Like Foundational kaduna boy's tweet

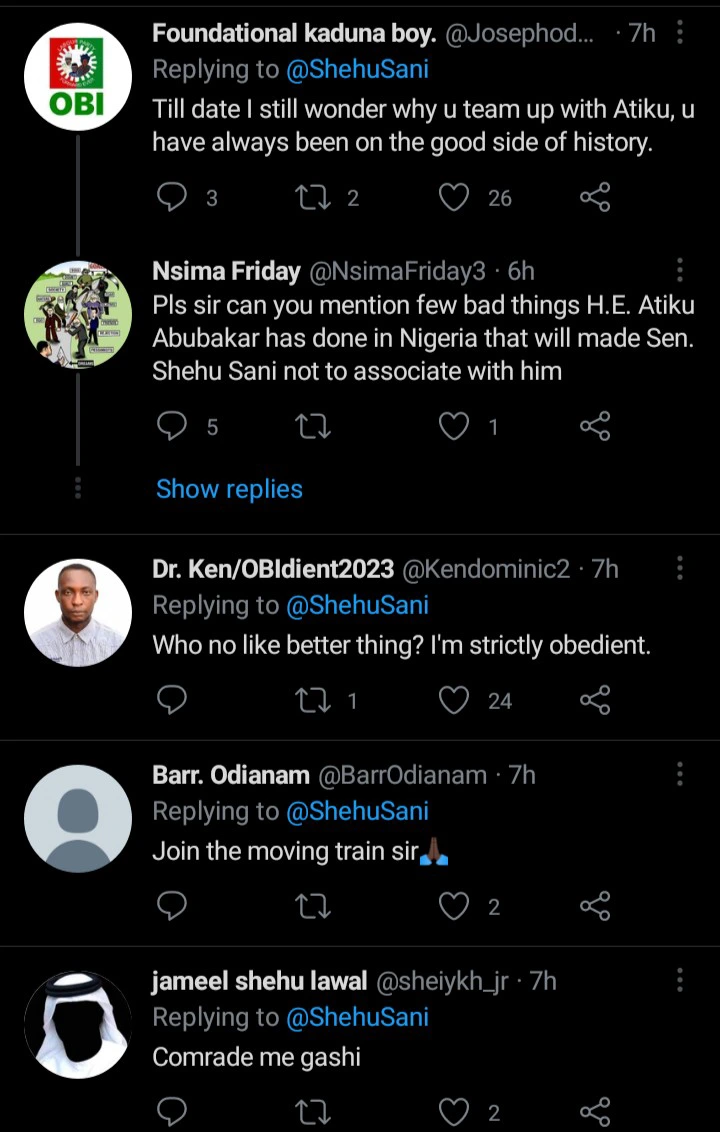[x=455, y=198]
